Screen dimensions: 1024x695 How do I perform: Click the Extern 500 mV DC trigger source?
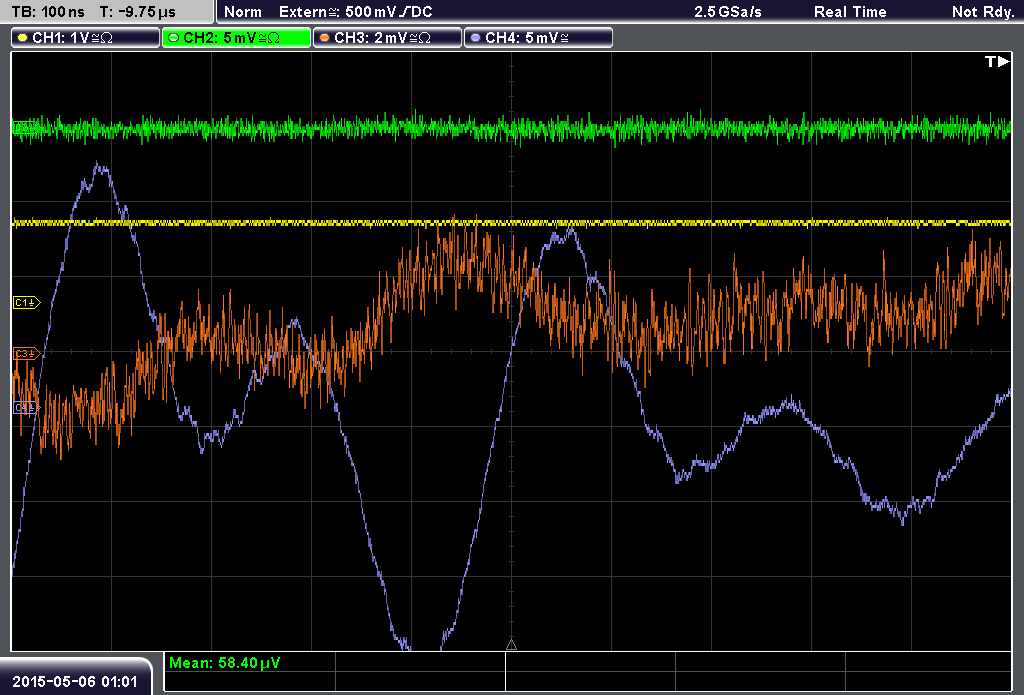(356, 12)
